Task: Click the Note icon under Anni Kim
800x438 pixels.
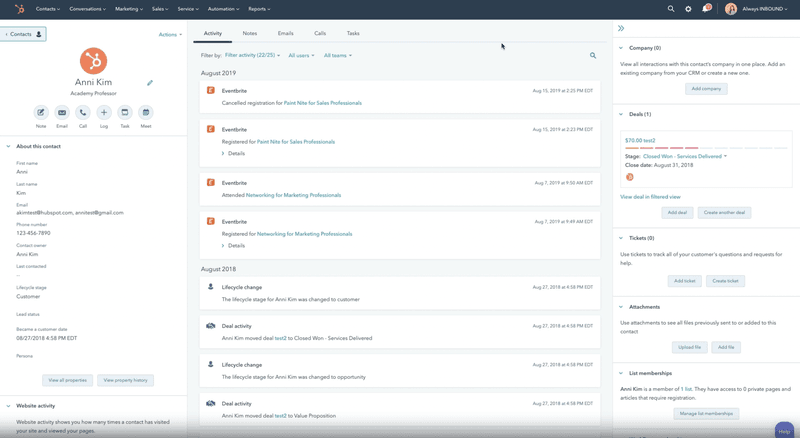Action: pos(41,112)
